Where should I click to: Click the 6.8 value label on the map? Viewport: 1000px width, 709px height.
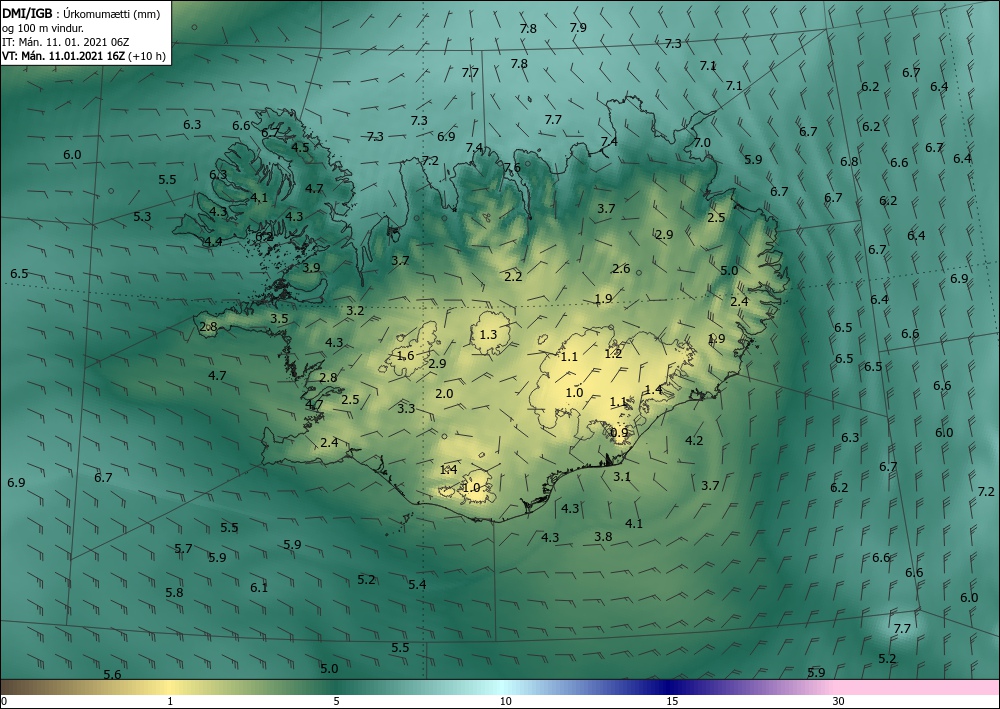(849, 161)
